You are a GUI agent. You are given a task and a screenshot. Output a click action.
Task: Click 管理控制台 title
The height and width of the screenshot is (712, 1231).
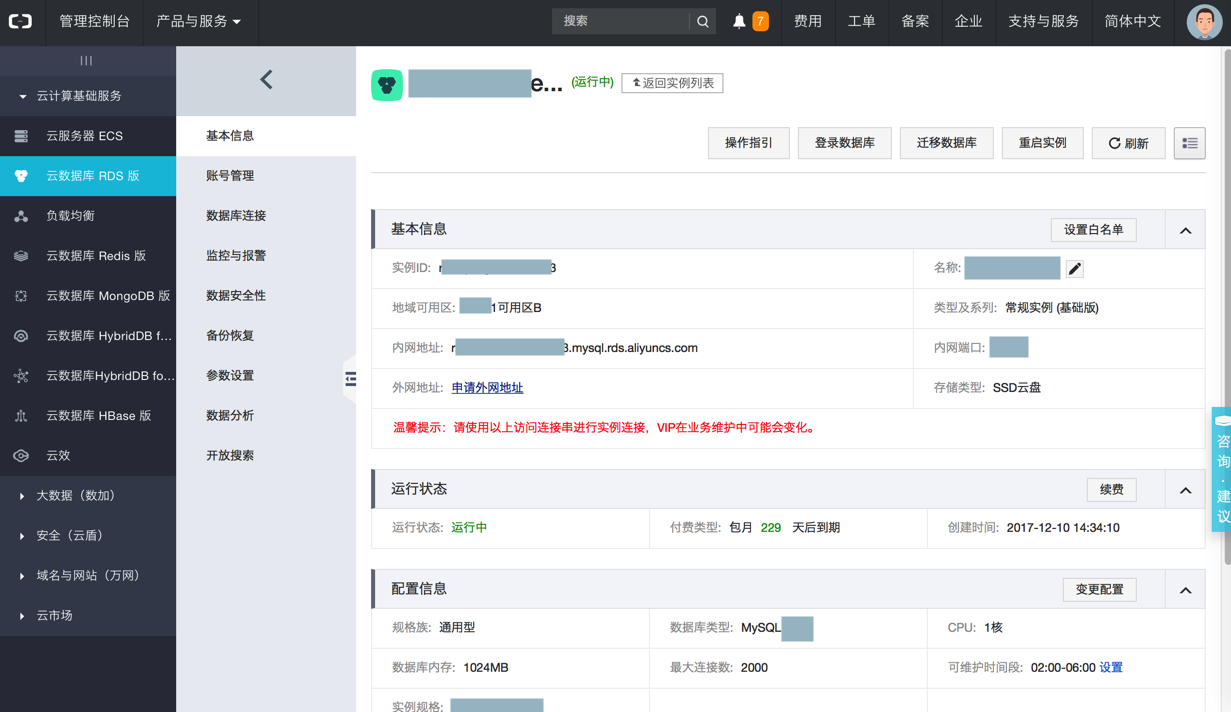point(94,21)
